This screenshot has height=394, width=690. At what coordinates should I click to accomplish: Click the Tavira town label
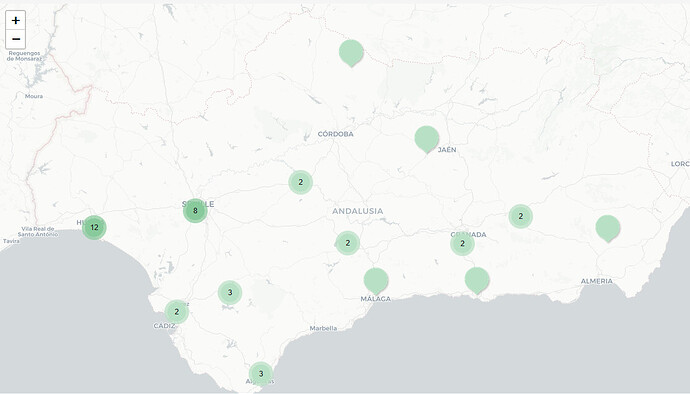11,241
